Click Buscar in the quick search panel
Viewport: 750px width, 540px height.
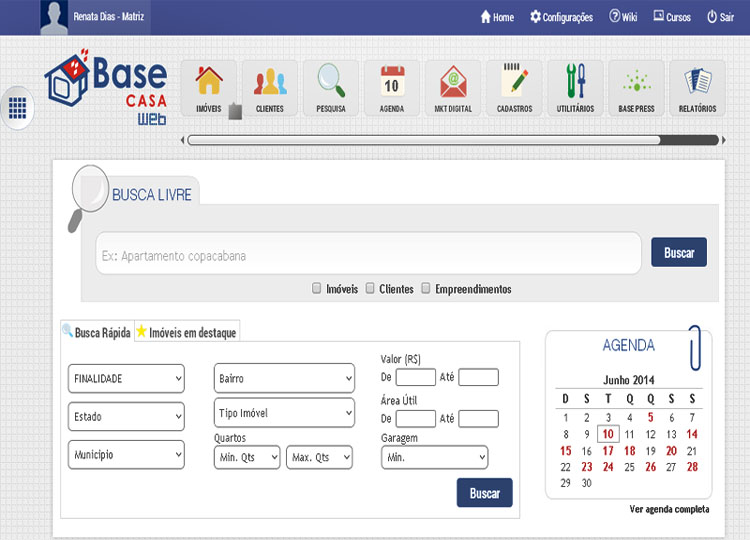(x=485, y=493)
